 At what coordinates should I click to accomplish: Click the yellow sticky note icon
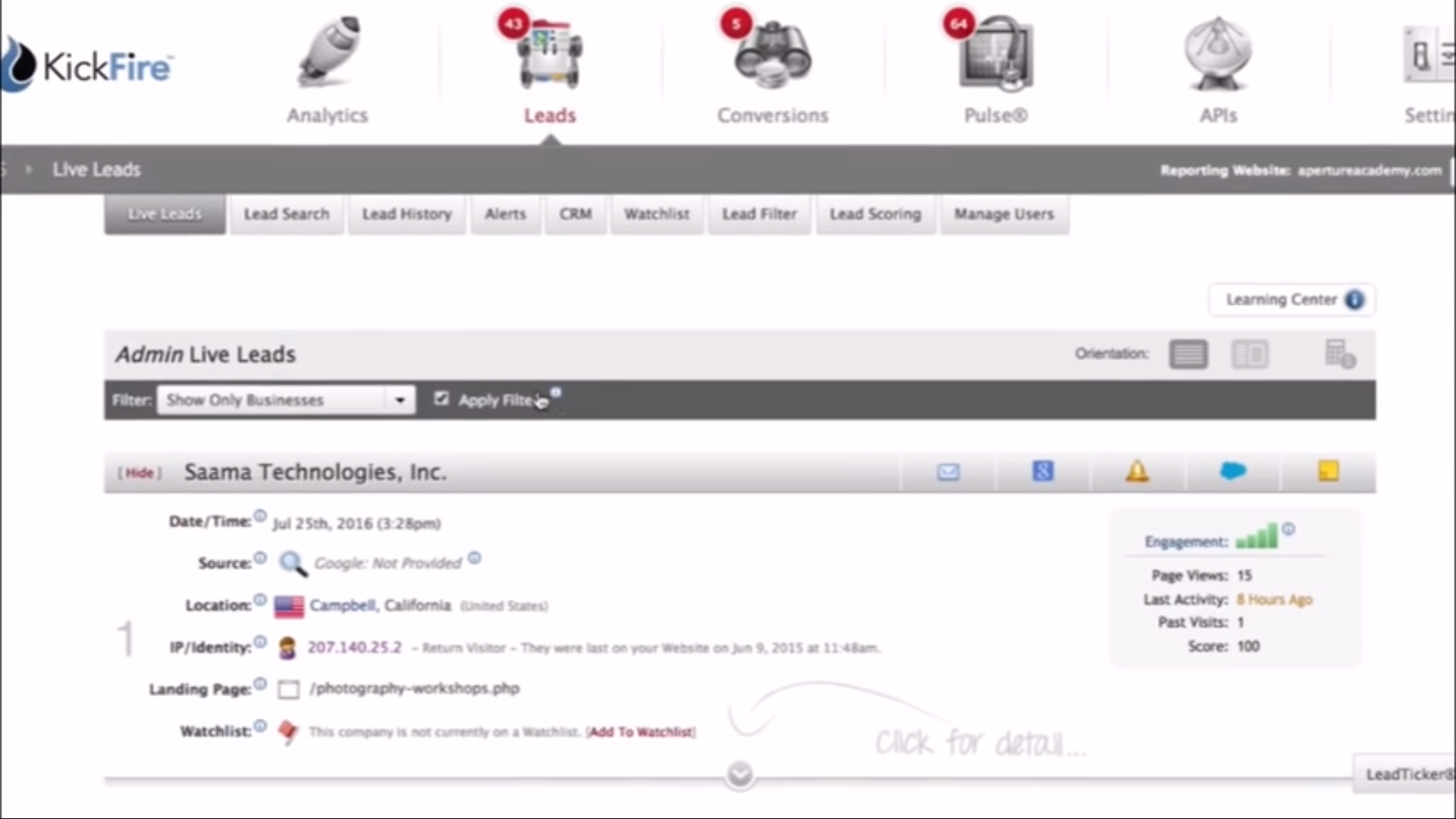point(1328,472)
